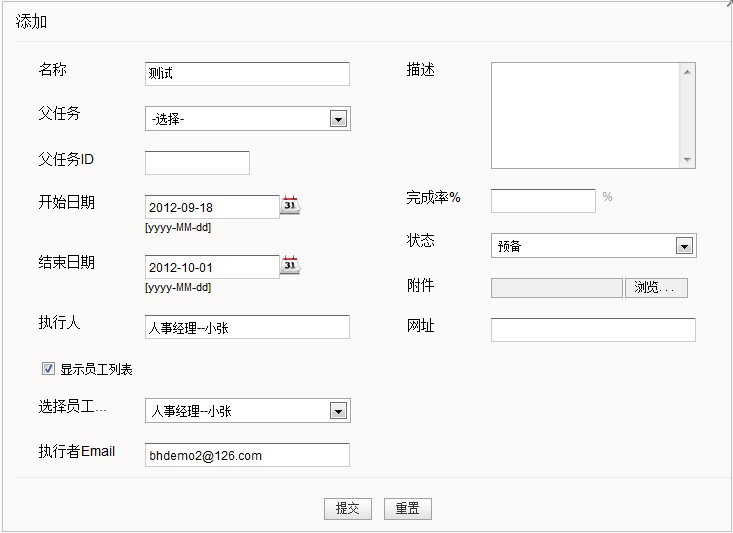
Task: Click the 提交 button
Action: 347,509
